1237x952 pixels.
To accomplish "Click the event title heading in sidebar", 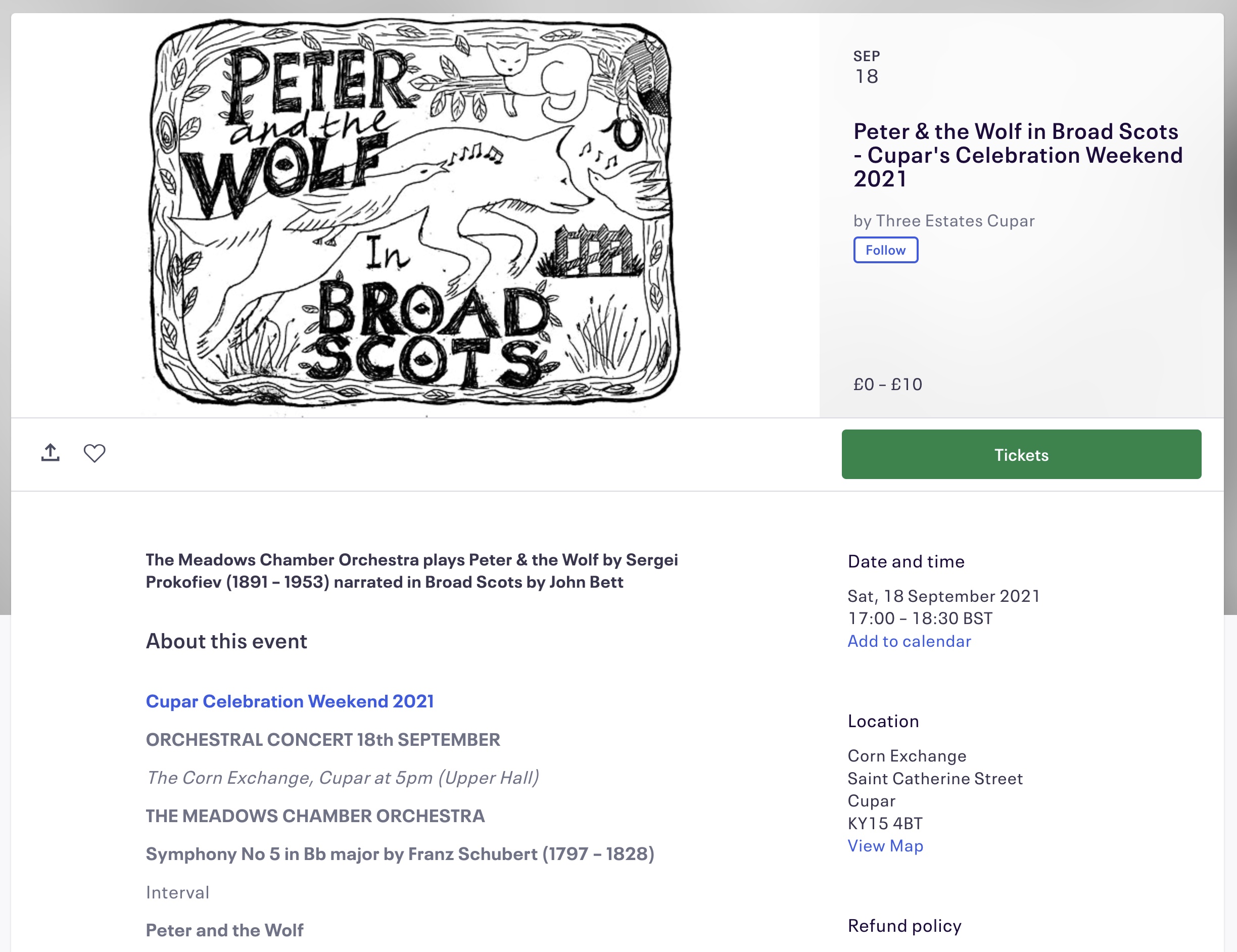I will (x=1018, y=155).
